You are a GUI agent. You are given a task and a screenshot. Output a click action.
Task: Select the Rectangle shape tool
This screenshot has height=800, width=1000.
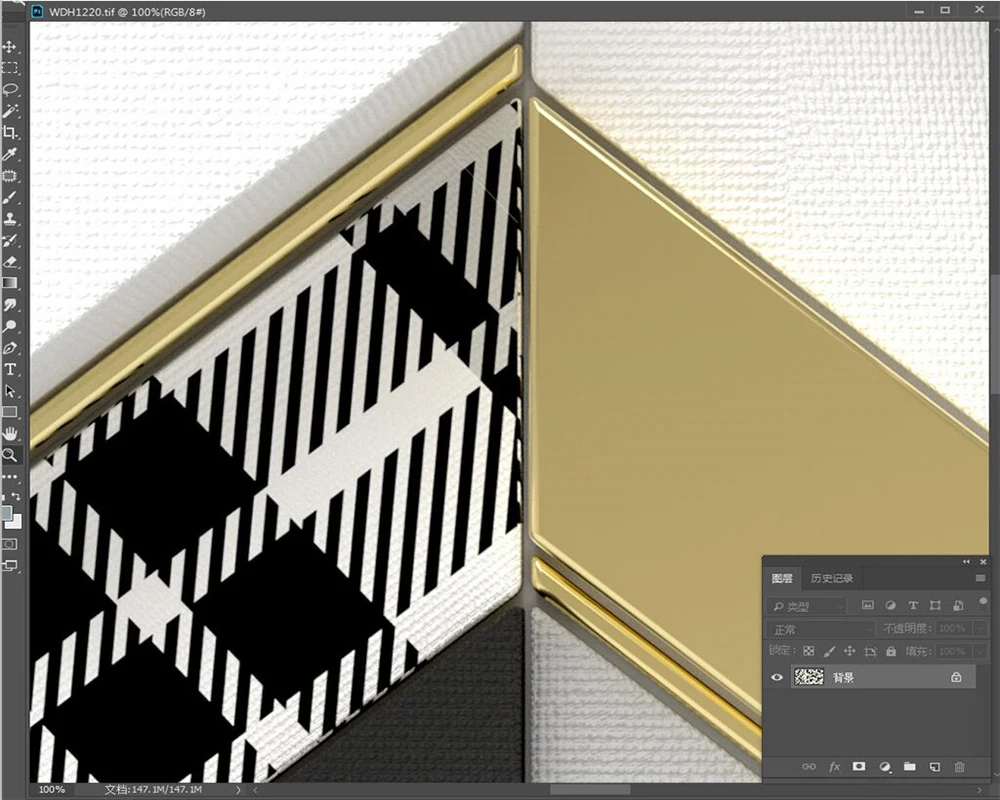[x=10, y=412]
